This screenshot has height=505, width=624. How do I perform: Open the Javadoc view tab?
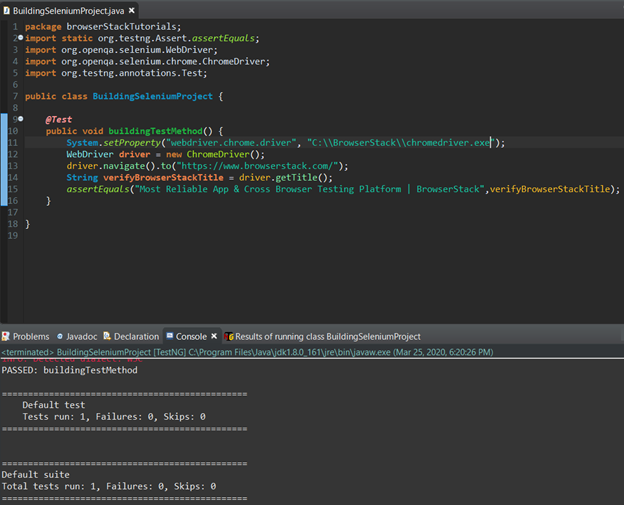[77, 337]
